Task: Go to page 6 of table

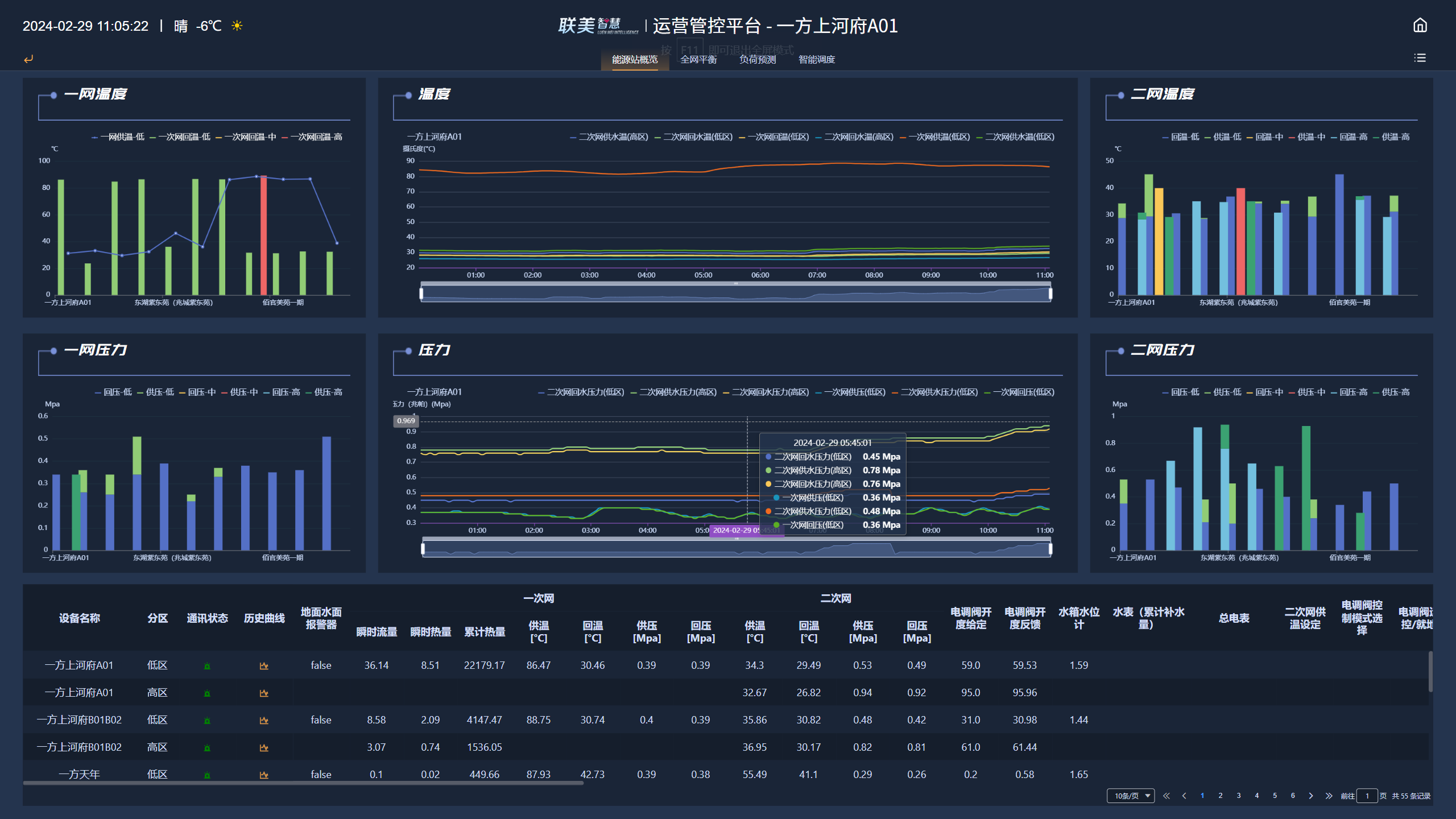Action: click(1293, 796)
